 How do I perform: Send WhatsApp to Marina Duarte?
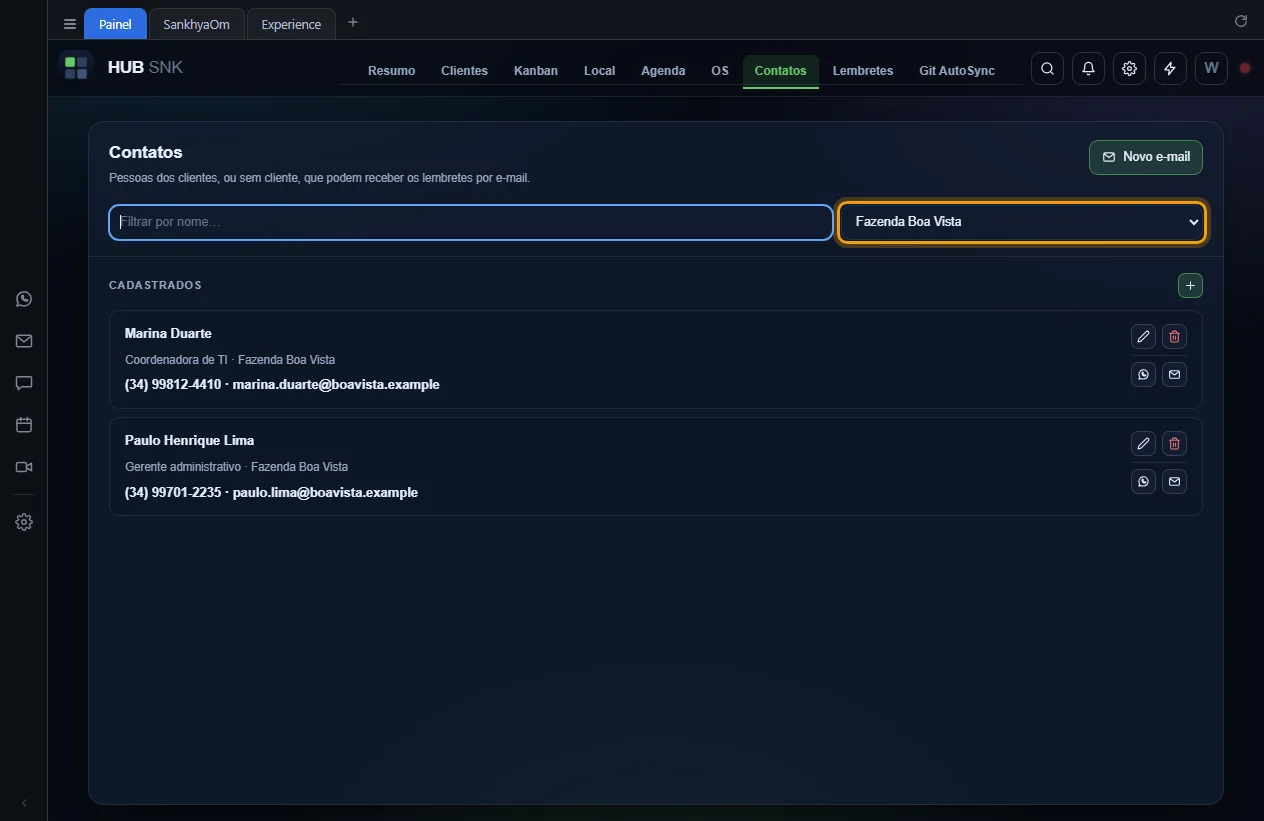point(1143,374)
